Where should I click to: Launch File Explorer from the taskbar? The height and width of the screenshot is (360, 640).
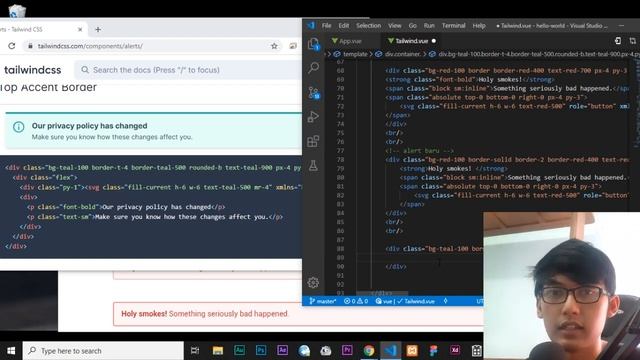coord(218,351)
